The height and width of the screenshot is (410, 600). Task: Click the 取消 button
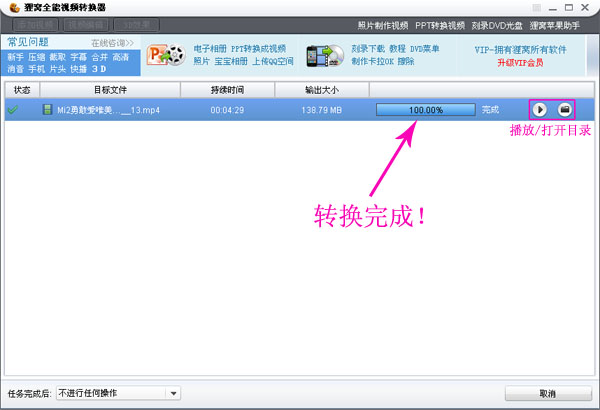click(x=548, y=394)
